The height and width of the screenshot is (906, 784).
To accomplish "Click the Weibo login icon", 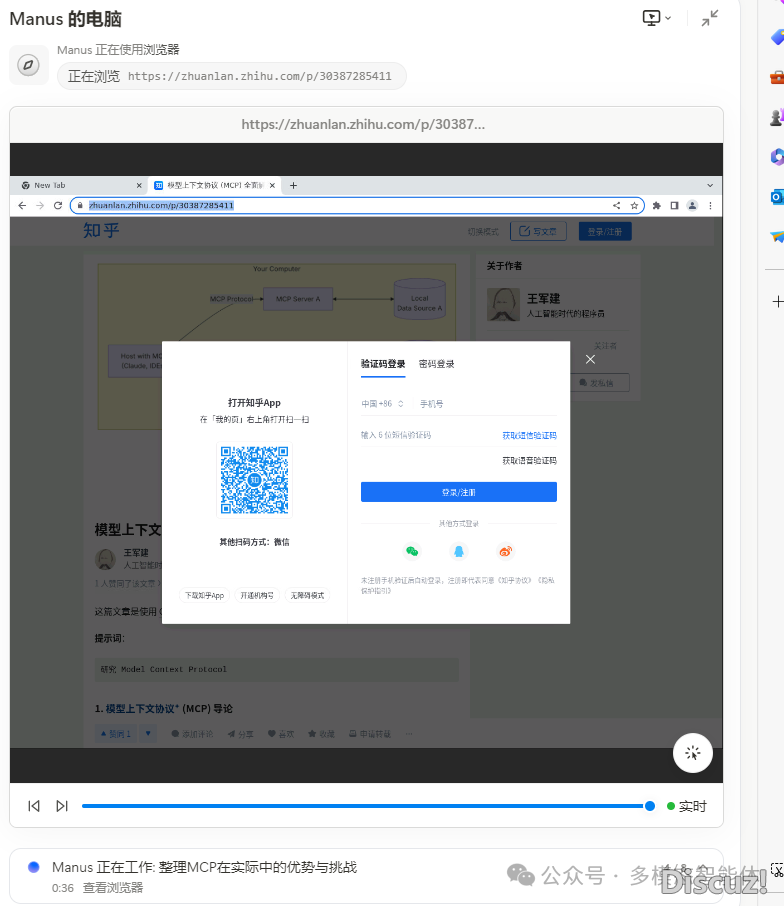I will (505, 551).
